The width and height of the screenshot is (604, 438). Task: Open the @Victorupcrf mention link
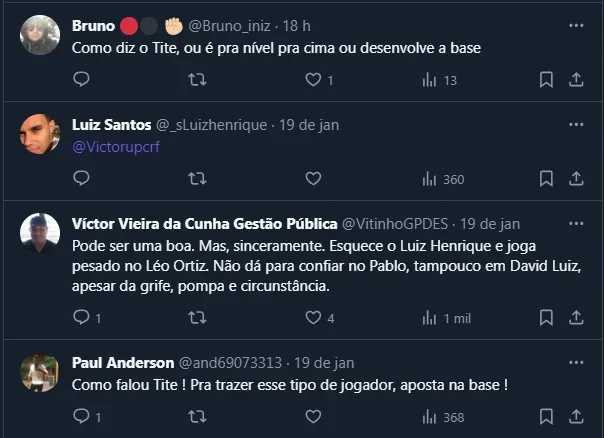point(116,147)
